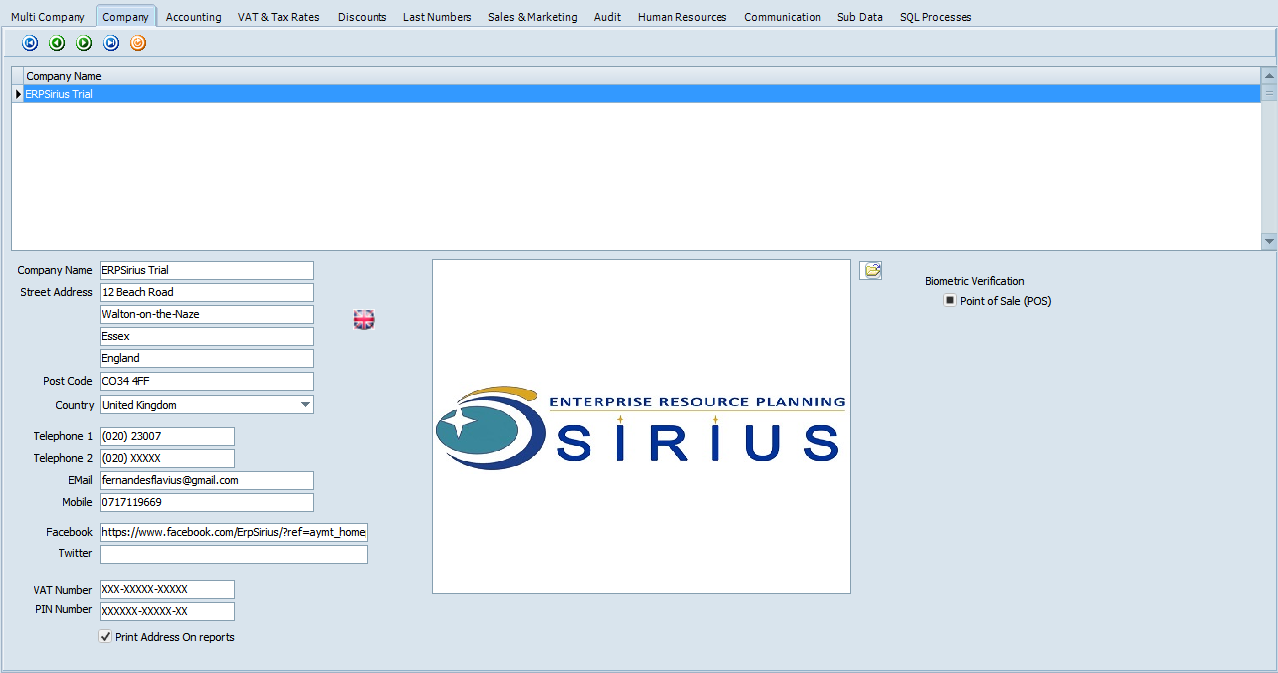Screen dimensions: 1278x673
Task: Click the England address field
Action: tap(207, 358)
